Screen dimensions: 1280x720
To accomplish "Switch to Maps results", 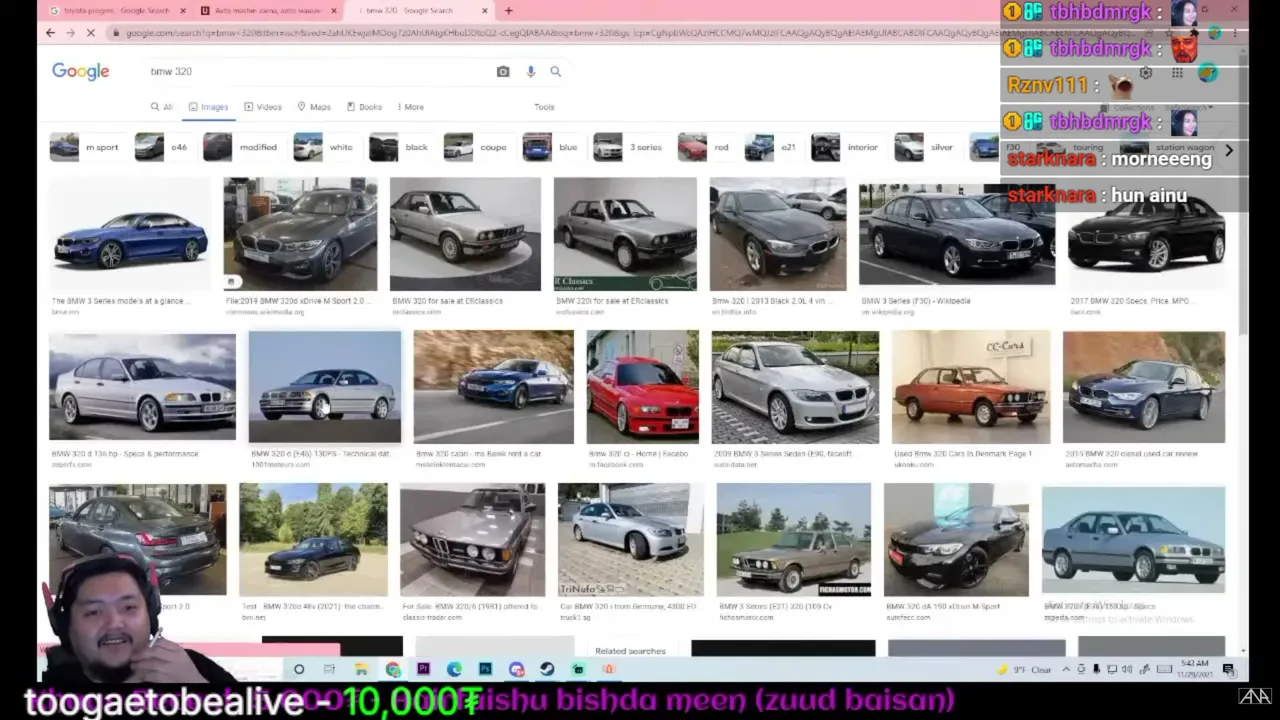I will coord(314,107).
